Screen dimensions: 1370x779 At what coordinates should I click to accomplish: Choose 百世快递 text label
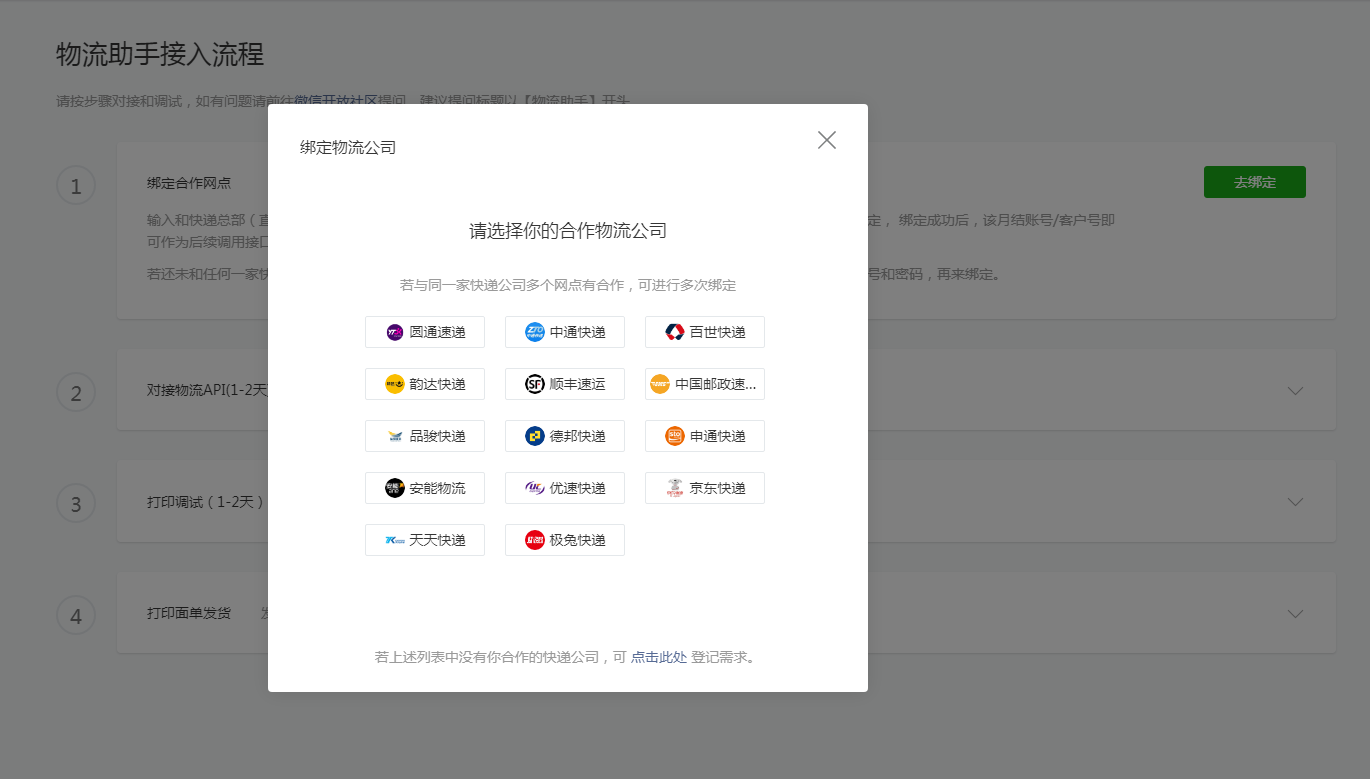718,332
